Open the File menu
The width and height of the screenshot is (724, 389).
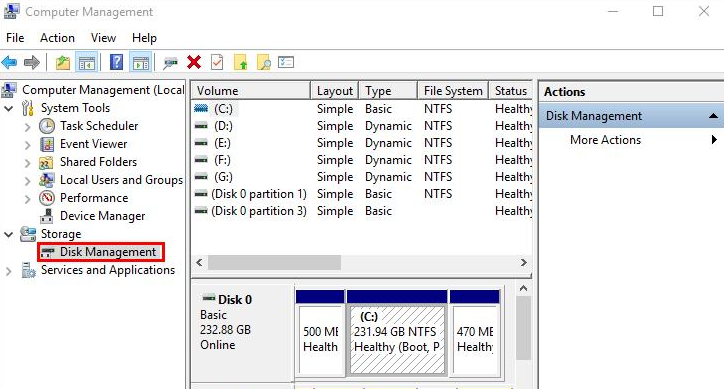point(15,38)
